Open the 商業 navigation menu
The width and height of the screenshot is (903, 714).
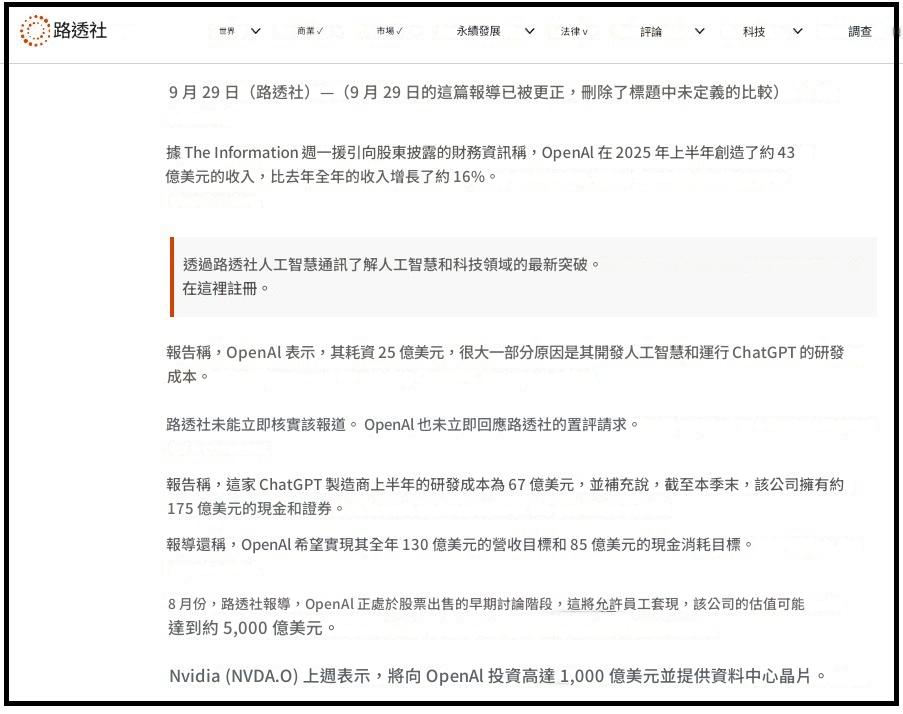[x=310, y=31]
